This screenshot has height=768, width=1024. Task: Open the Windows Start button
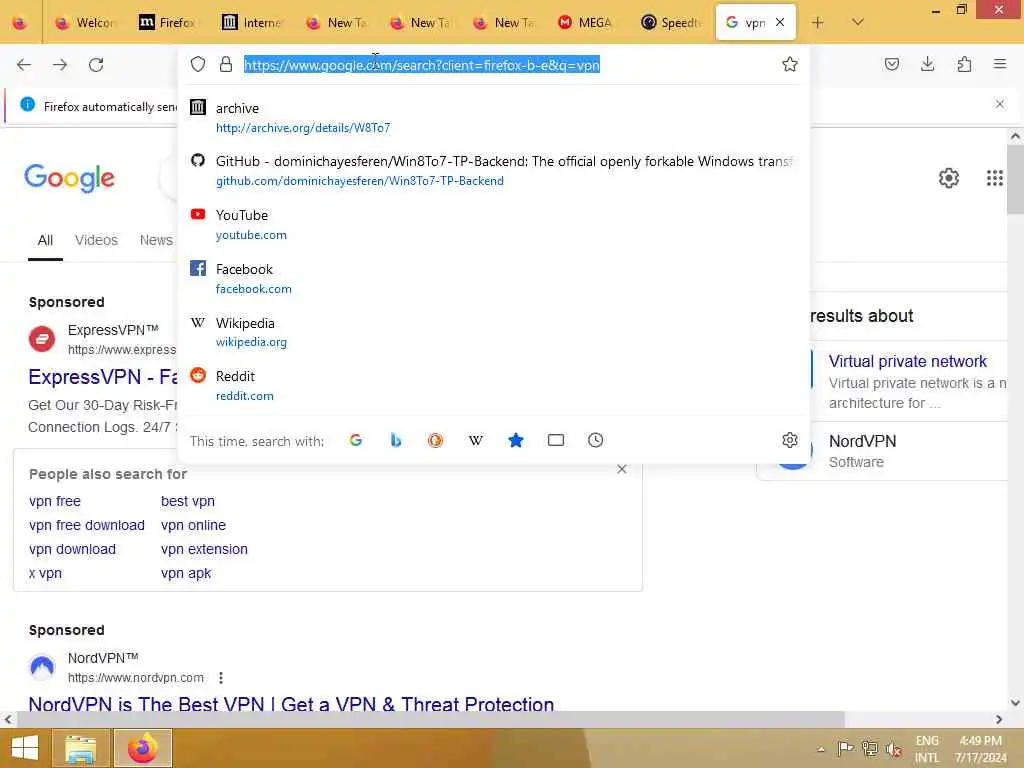click(x=25, y=748)
